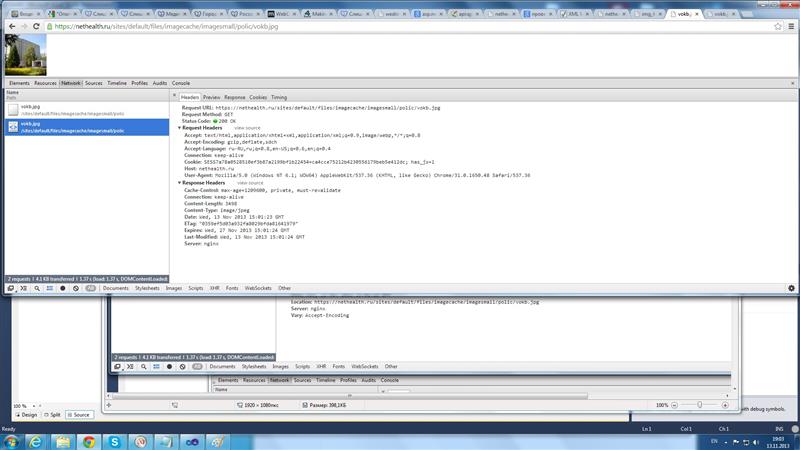Open the Chrome menu icon at toolbar's right end
This screenshot has width=800, height=450.
tap(790, 27)
